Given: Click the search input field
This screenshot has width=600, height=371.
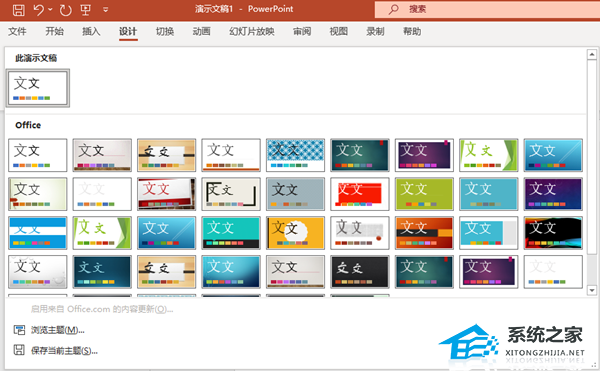Looking at the screenshot, I should click(487, 9).
